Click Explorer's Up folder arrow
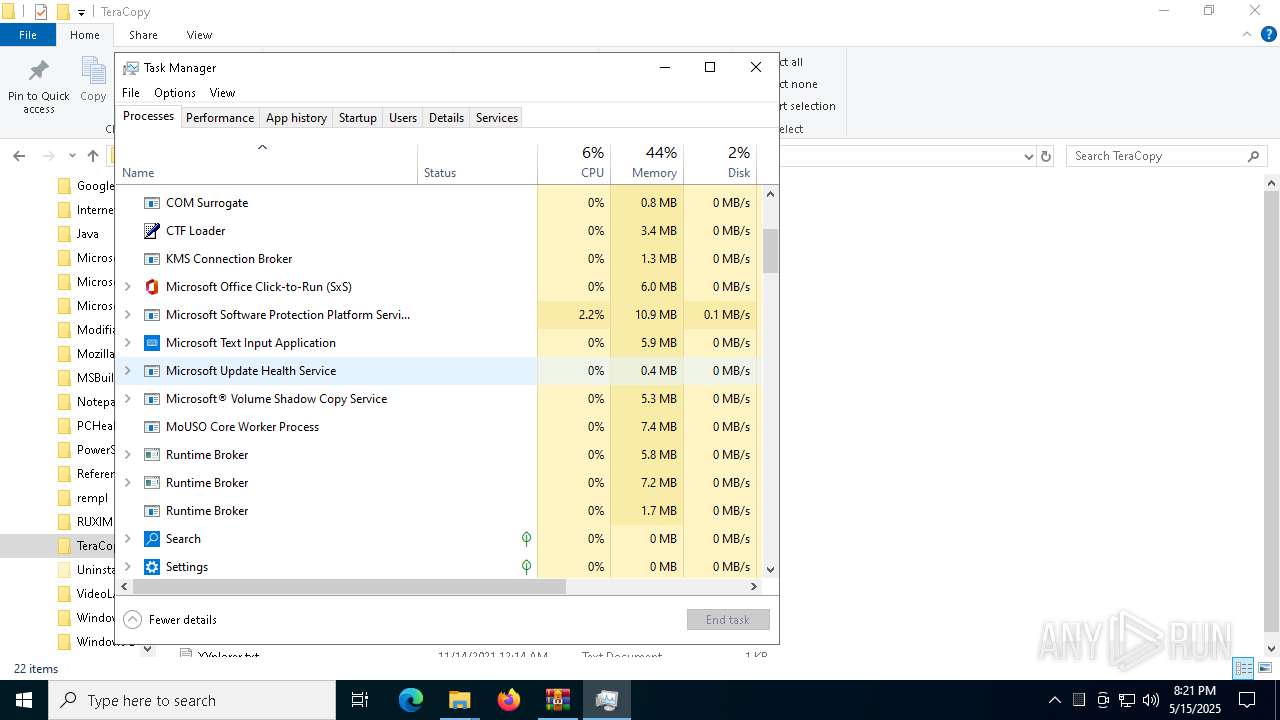 point(93,156)
